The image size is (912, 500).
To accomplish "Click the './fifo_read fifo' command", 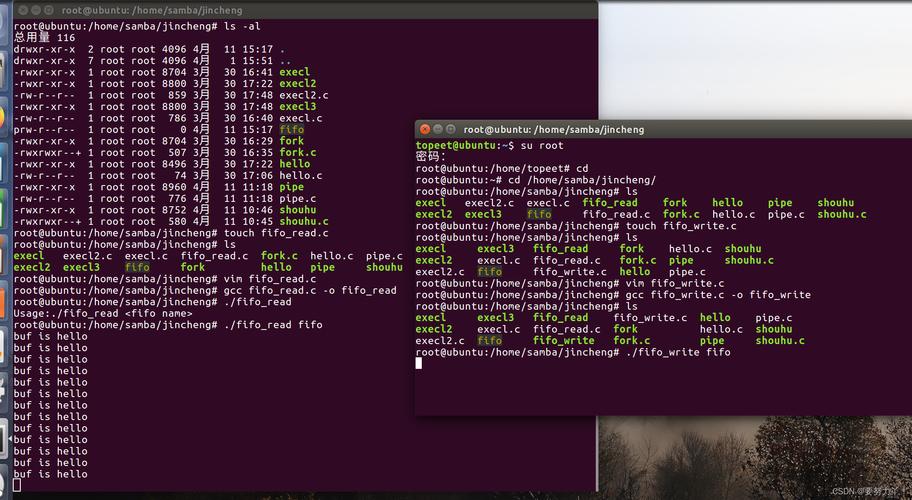I will [x=273, y=325].
